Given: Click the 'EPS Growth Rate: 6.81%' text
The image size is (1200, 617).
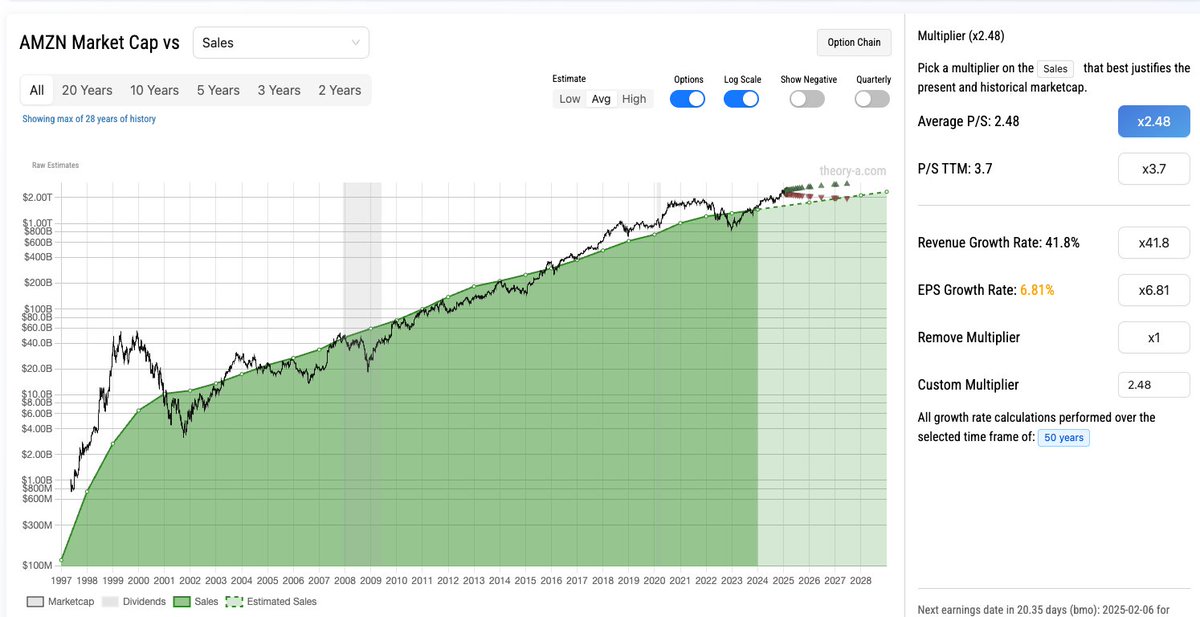Looking at the screenshot, I should tap(985, 289).
